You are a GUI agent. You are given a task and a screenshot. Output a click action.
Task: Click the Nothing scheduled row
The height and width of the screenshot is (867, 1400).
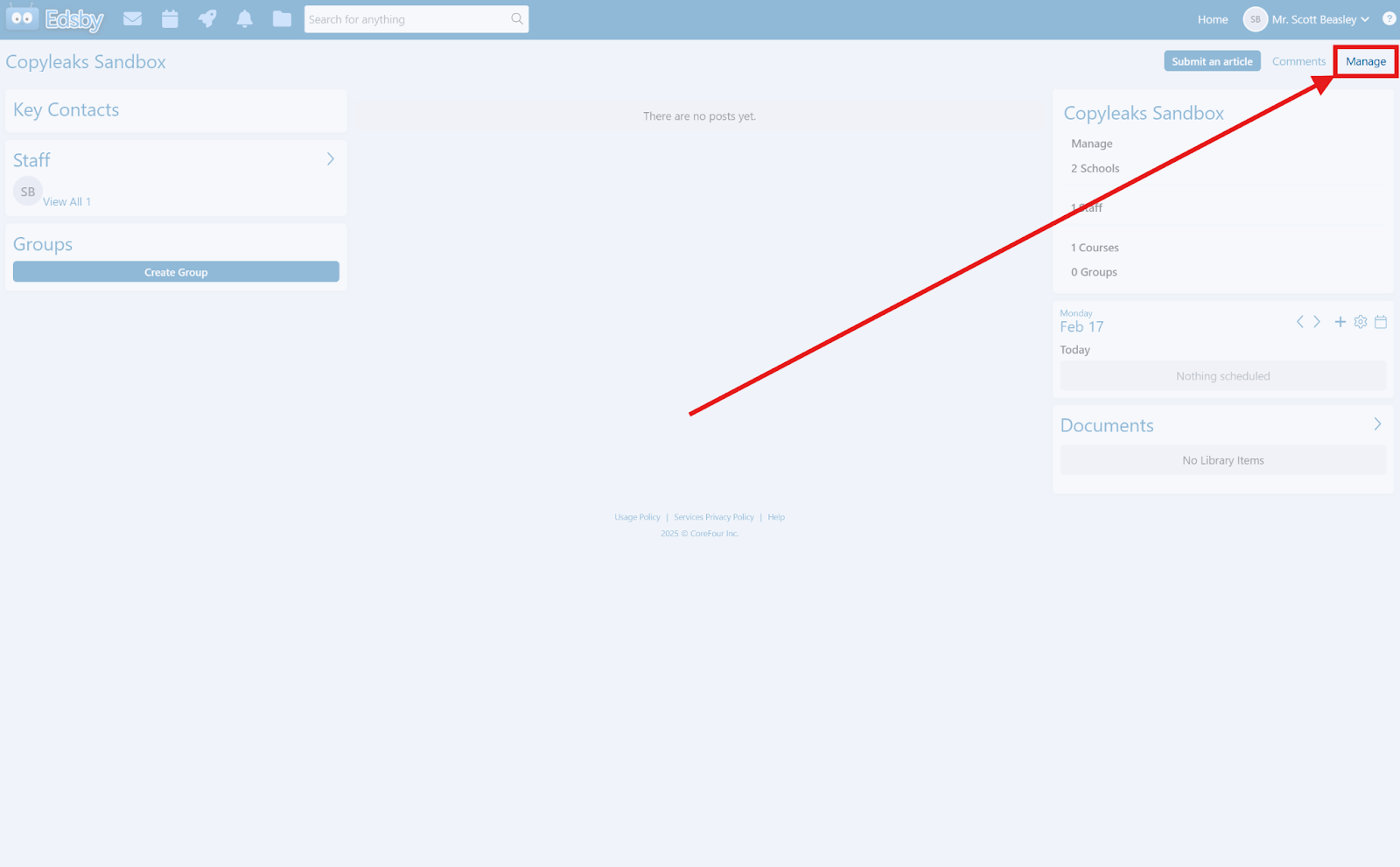(x=1223, y=376)
